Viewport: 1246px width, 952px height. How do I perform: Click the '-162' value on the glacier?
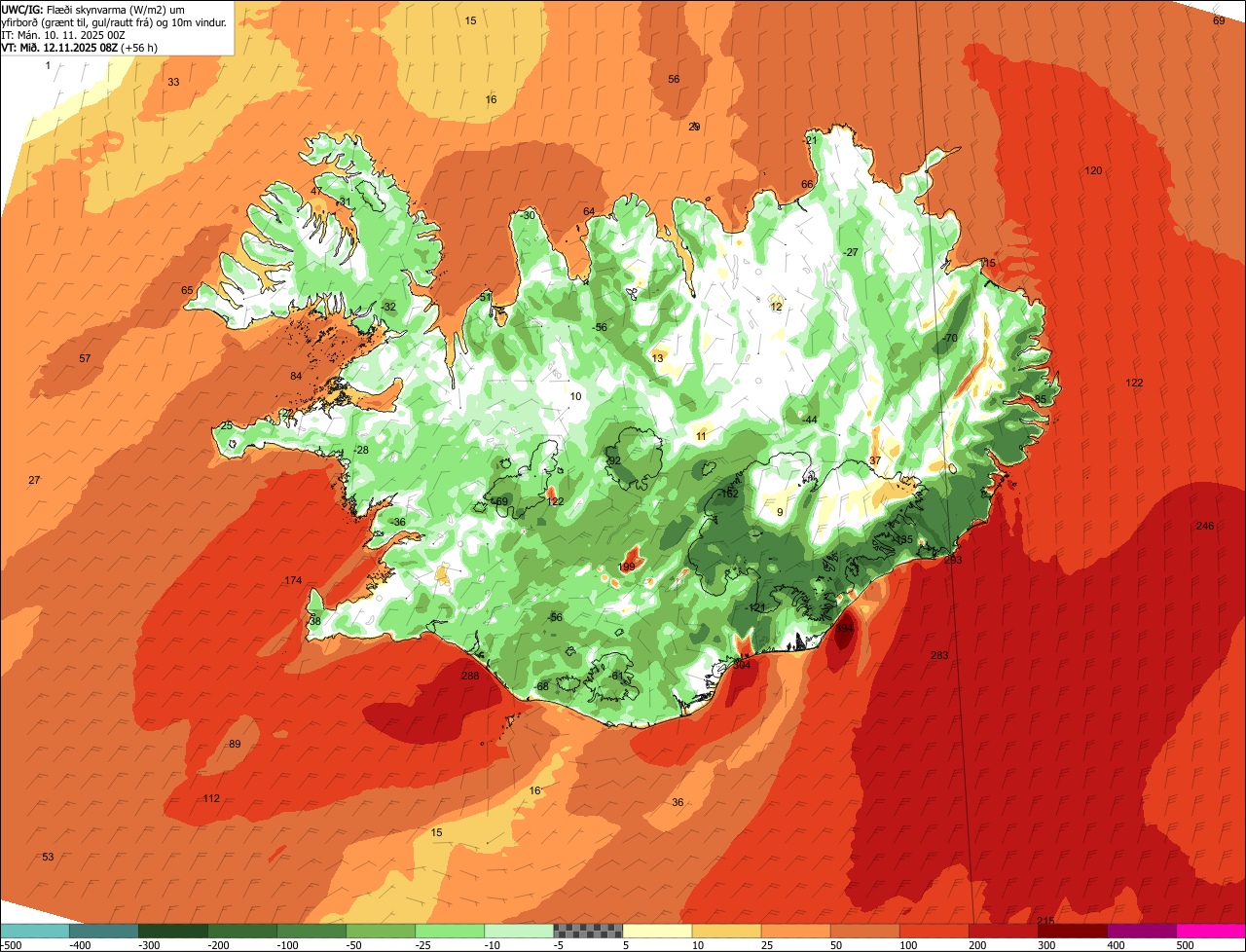click(728, 494)
